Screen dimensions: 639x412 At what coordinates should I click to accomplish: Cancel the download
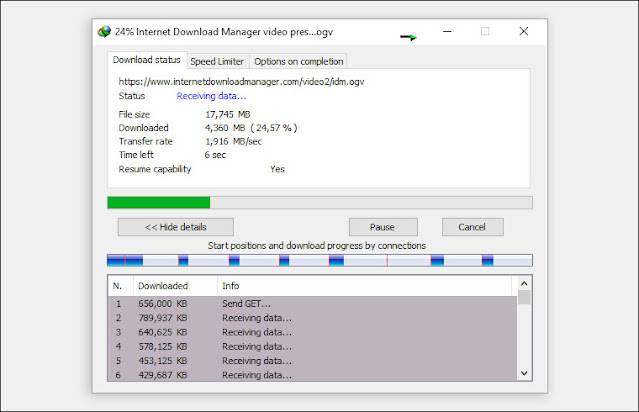[473, 227]
